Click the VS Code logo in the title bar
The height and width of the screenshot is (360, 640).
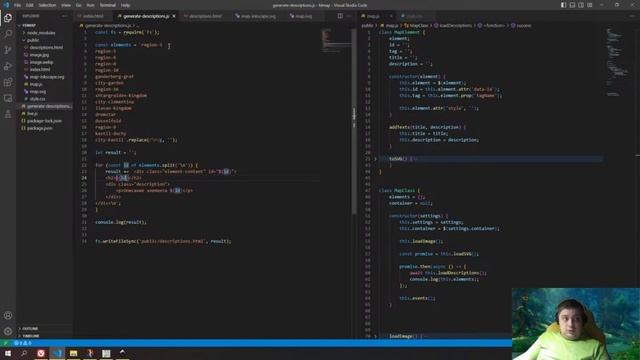(6, 5)
